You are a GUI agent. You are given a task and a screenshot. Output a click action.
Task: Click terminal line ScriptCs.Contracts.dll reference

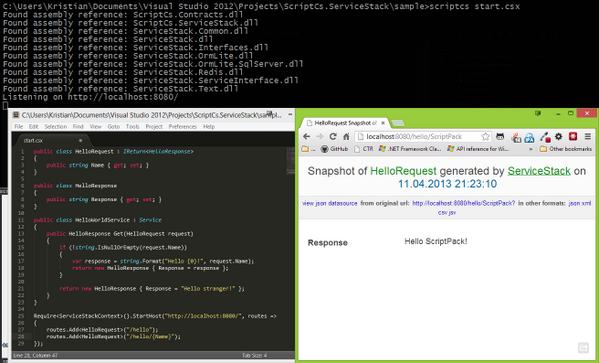tap(123, 15)
